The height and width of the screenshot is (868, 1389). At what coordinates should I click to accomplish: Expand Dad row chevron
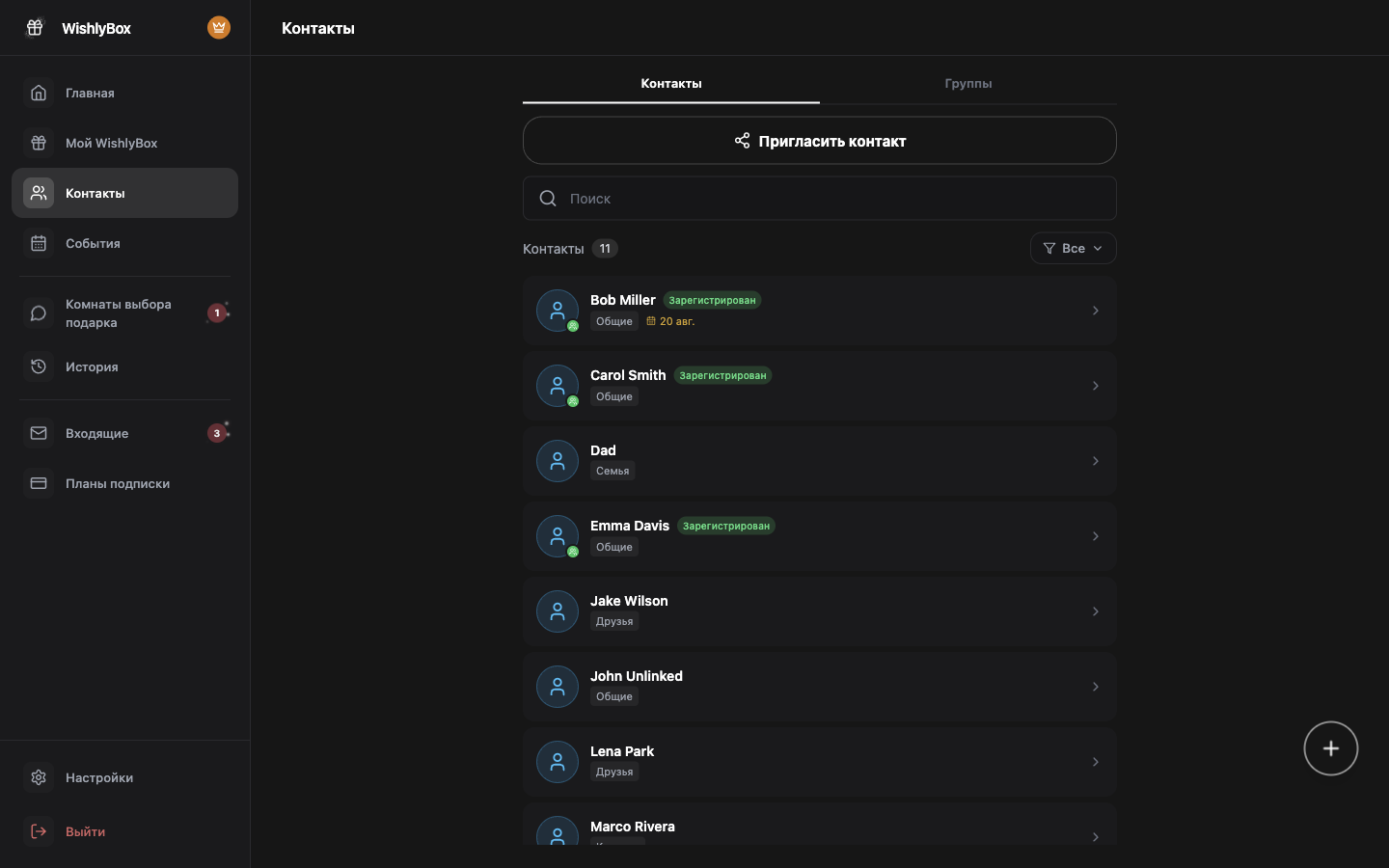1096,461
